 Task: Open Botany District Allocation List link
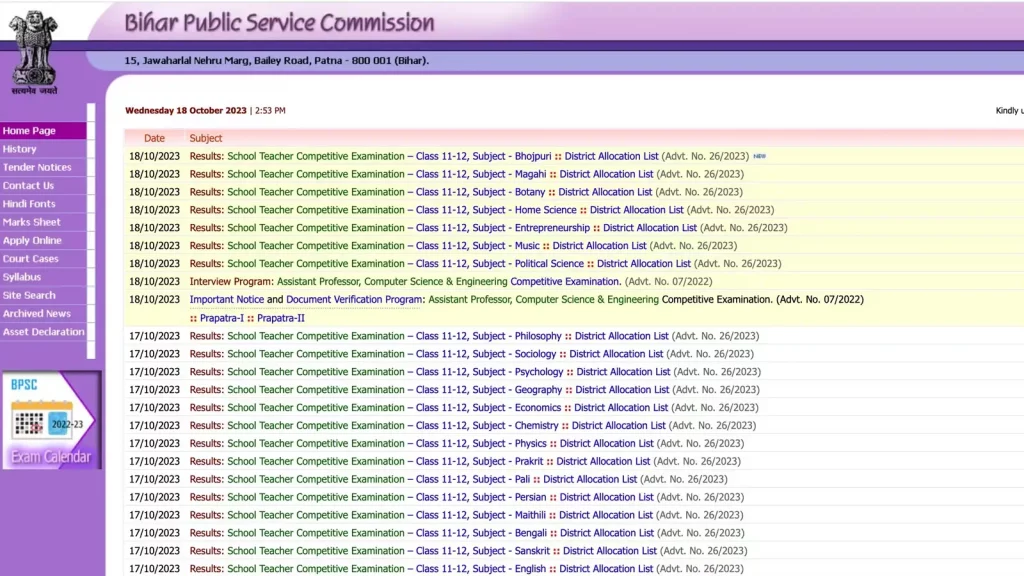pyautogui.click(x=605, y=192)
